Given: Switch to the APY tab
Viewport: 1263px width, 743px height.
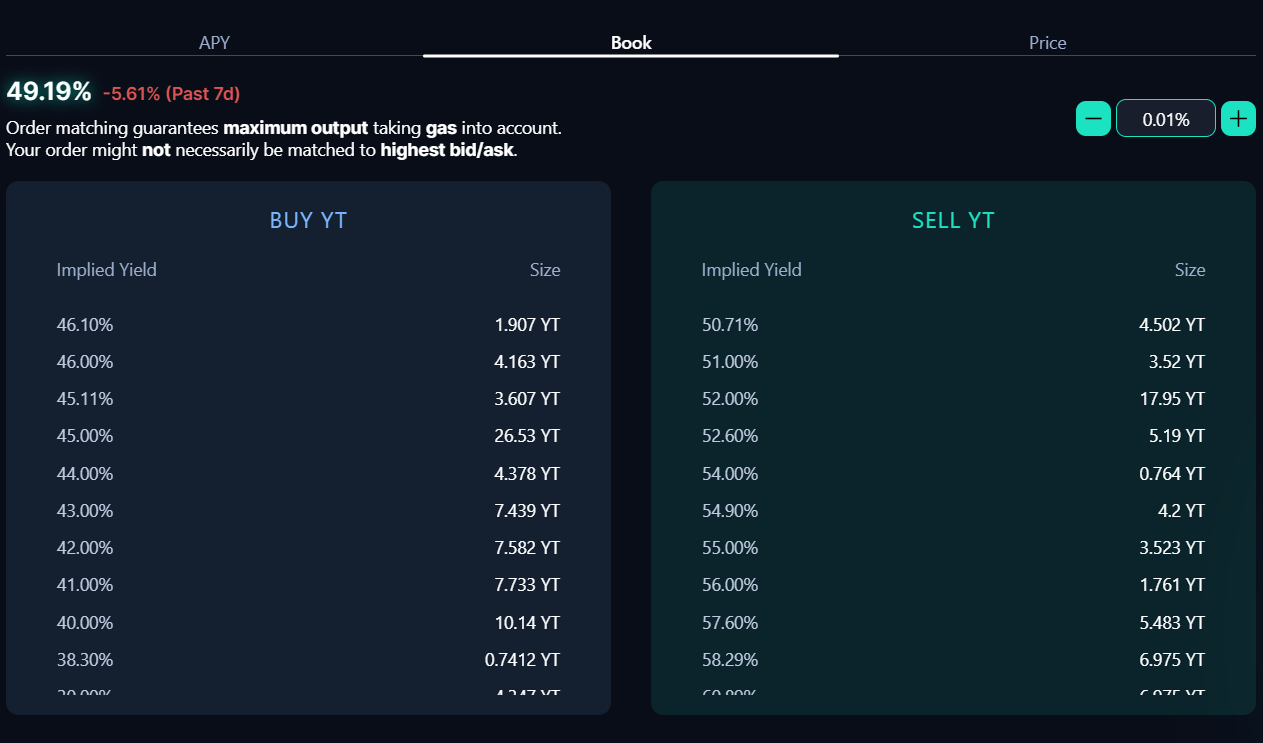Looking at the screenshot, I should (214, 43).
